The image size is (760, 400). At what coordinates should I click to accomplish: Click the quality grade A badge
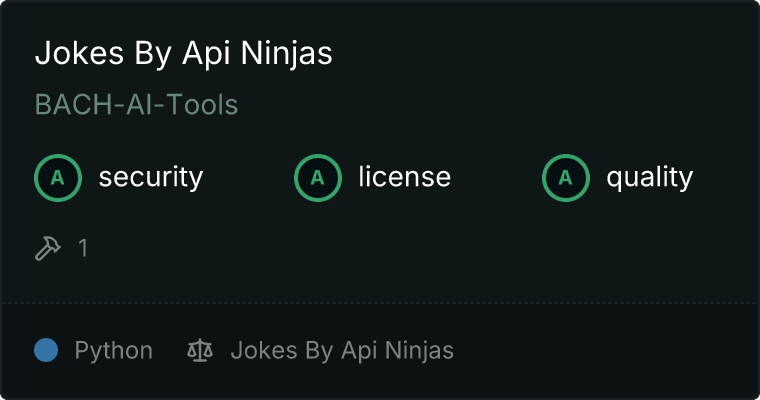(566, 178)
